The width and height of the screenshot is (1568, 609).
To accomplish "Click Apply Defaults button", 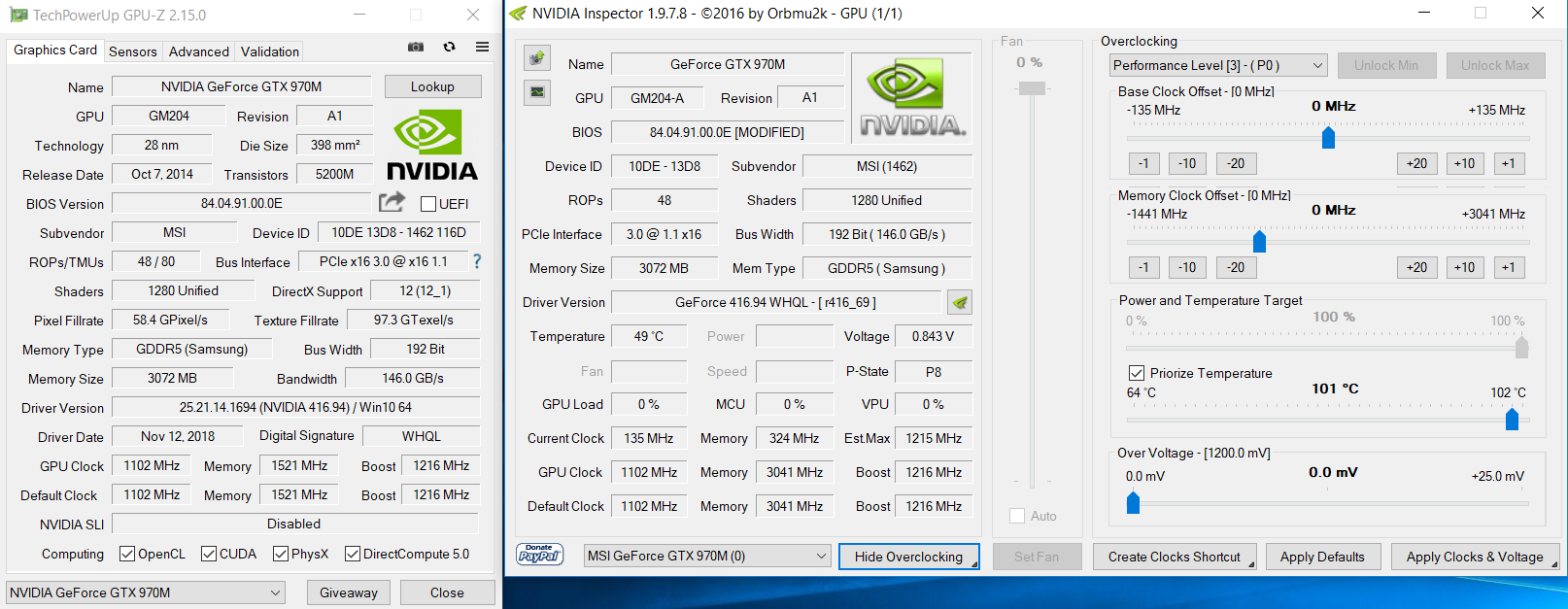I will click(1322, 557).
